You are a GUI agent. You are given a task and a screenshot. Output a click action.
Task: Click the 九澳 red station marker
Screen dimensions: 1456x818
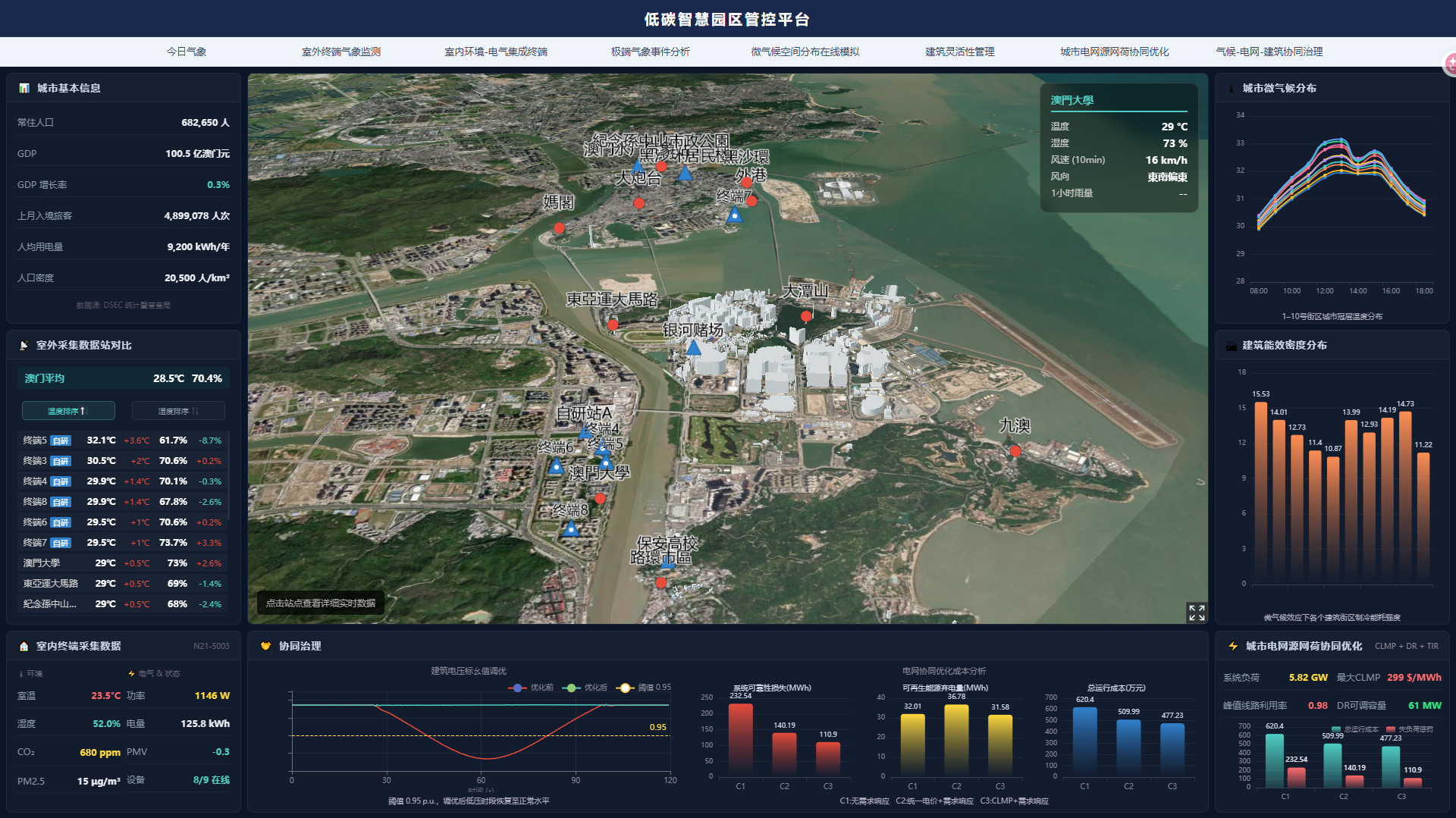click(x=1015, y=450)
